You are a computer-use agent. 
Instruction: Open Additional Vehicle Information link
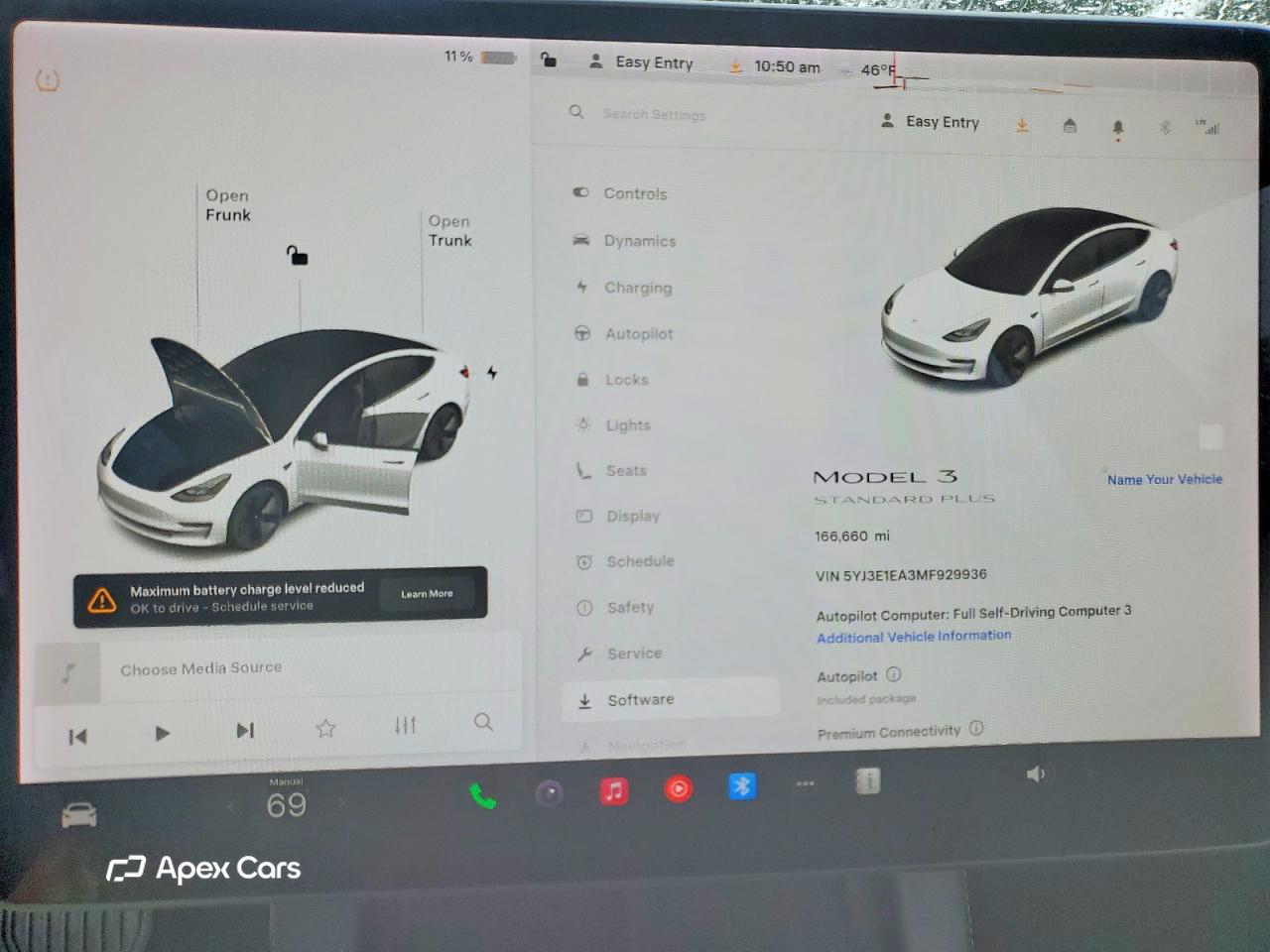tap(914, 636)
